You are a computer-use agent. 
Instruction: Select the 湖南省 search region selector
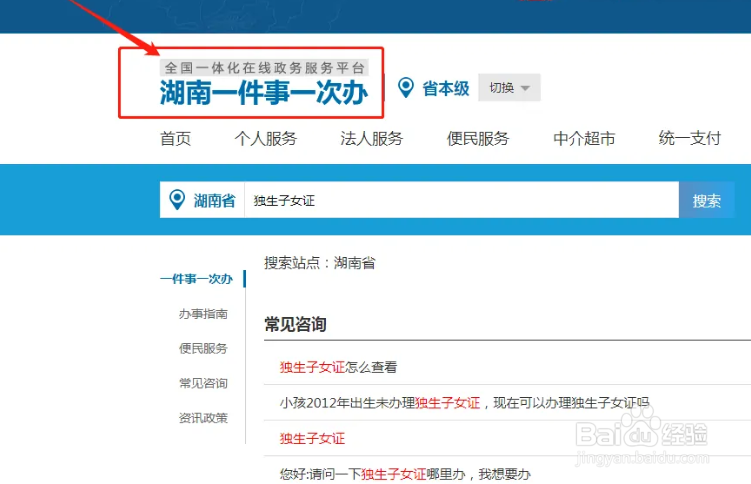pos(202,200)
